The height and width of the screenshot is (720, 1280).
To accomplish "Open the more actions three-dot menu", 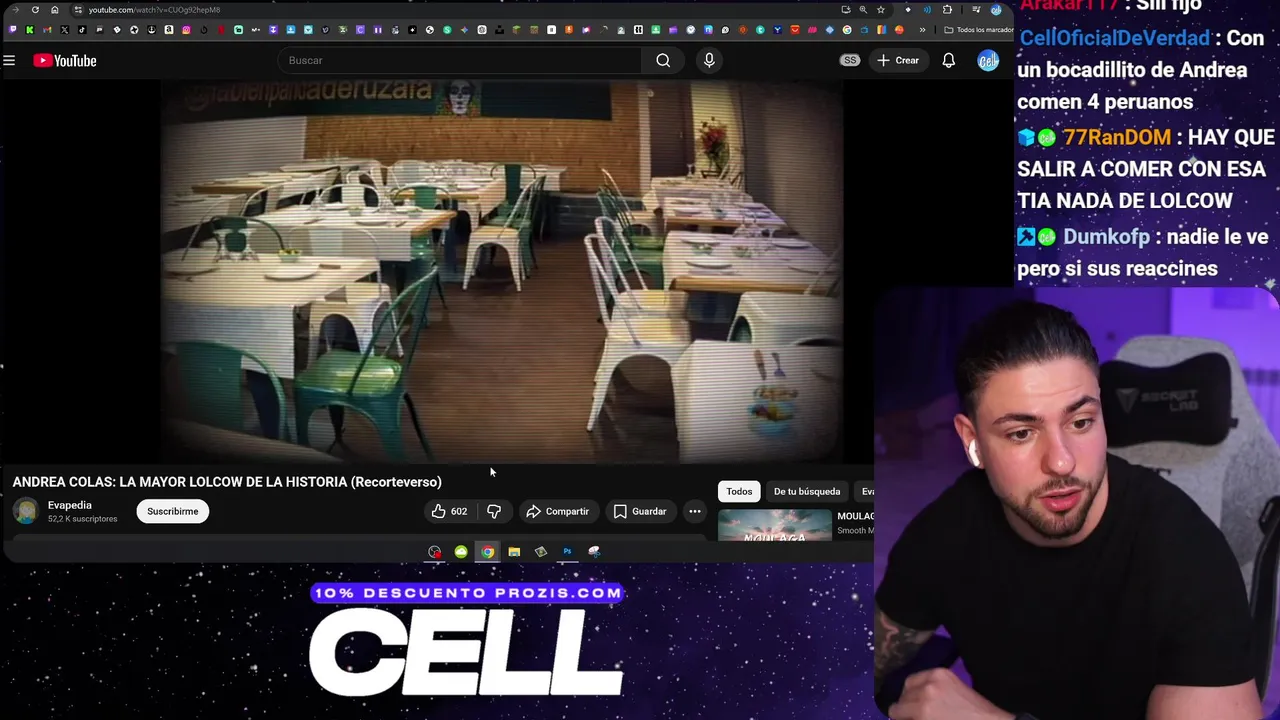I will [x=695, y=511].
